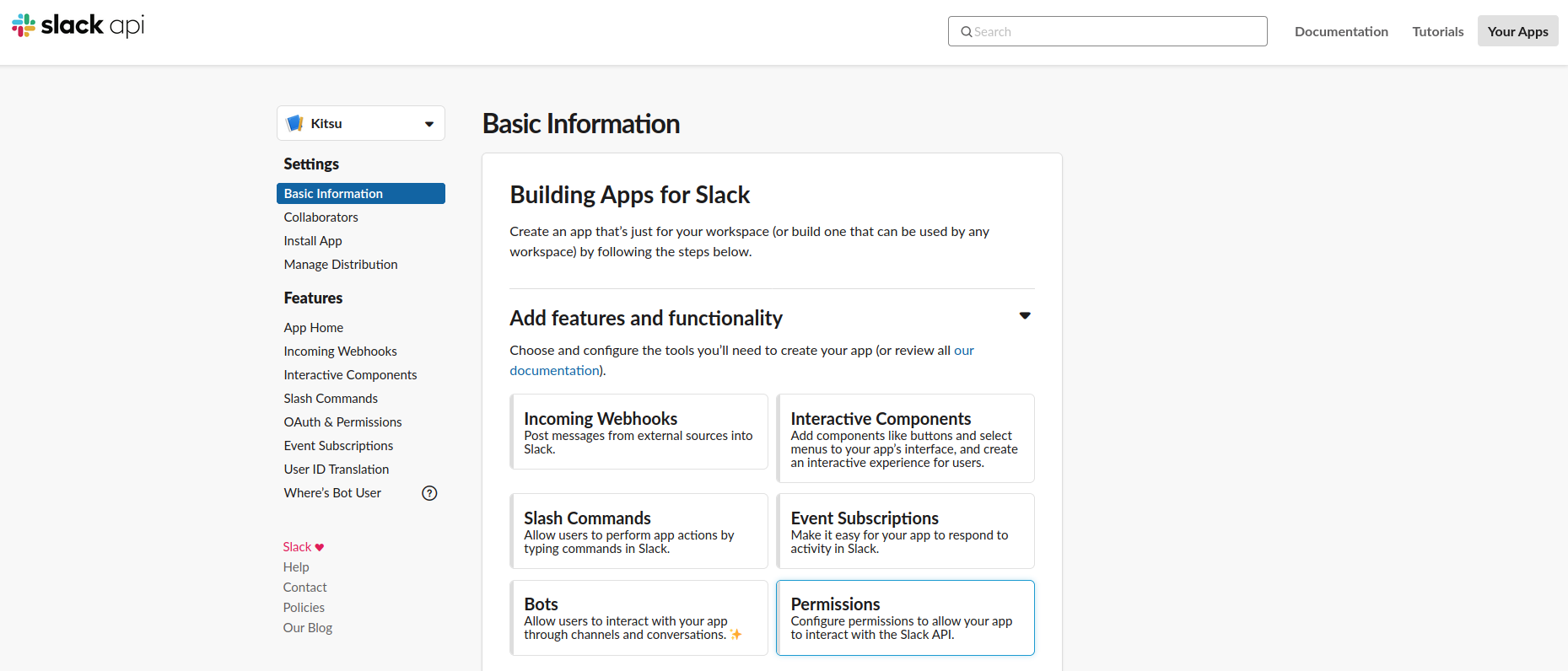
Task: Open Incoming Webhooks in sidebar
Action: 340,352
